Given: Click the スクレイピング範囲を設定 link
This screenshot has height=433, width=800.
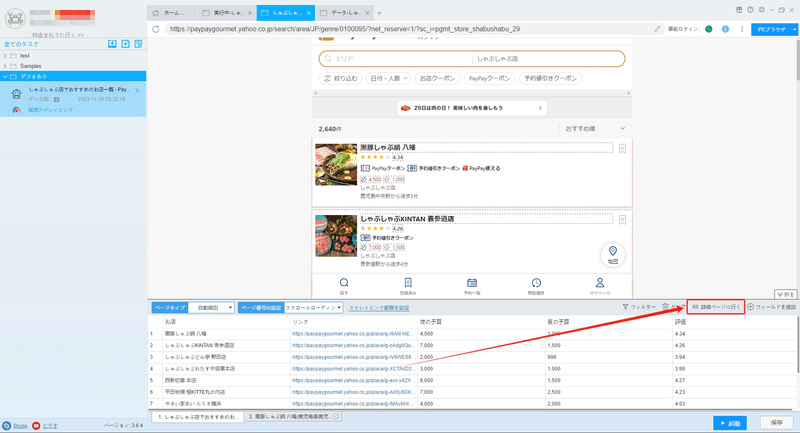Looking at the screenshot, I should tap(379, 308).
